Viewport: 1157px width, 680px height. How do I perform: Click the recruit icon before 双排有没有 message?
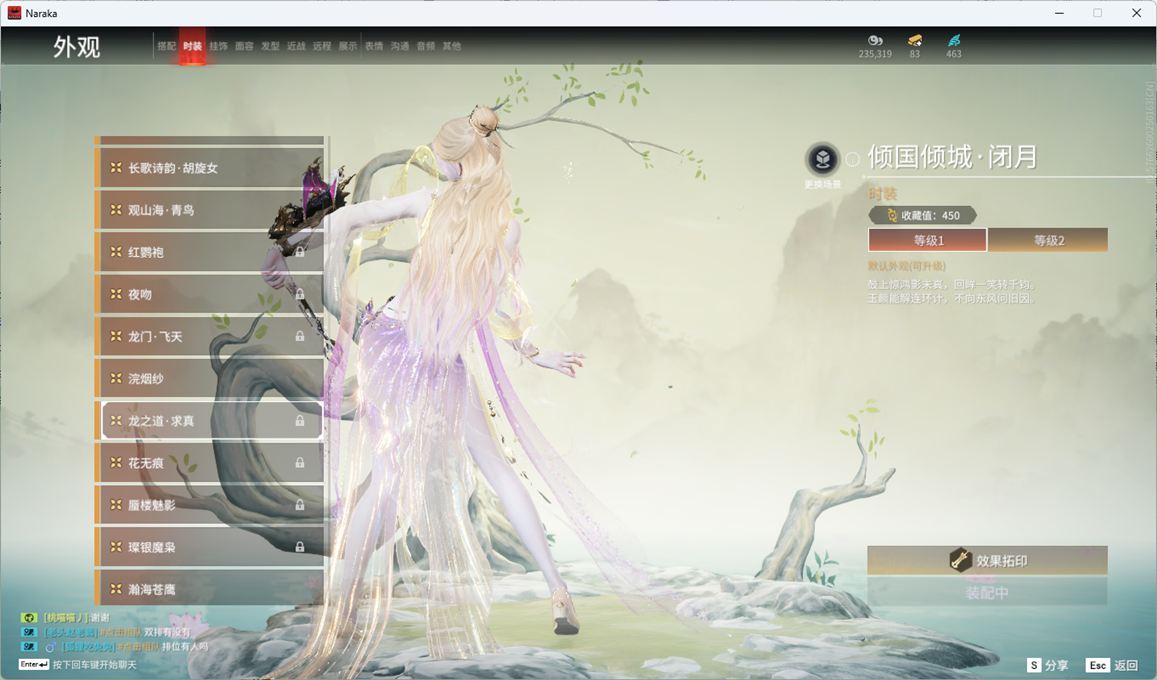29,632
